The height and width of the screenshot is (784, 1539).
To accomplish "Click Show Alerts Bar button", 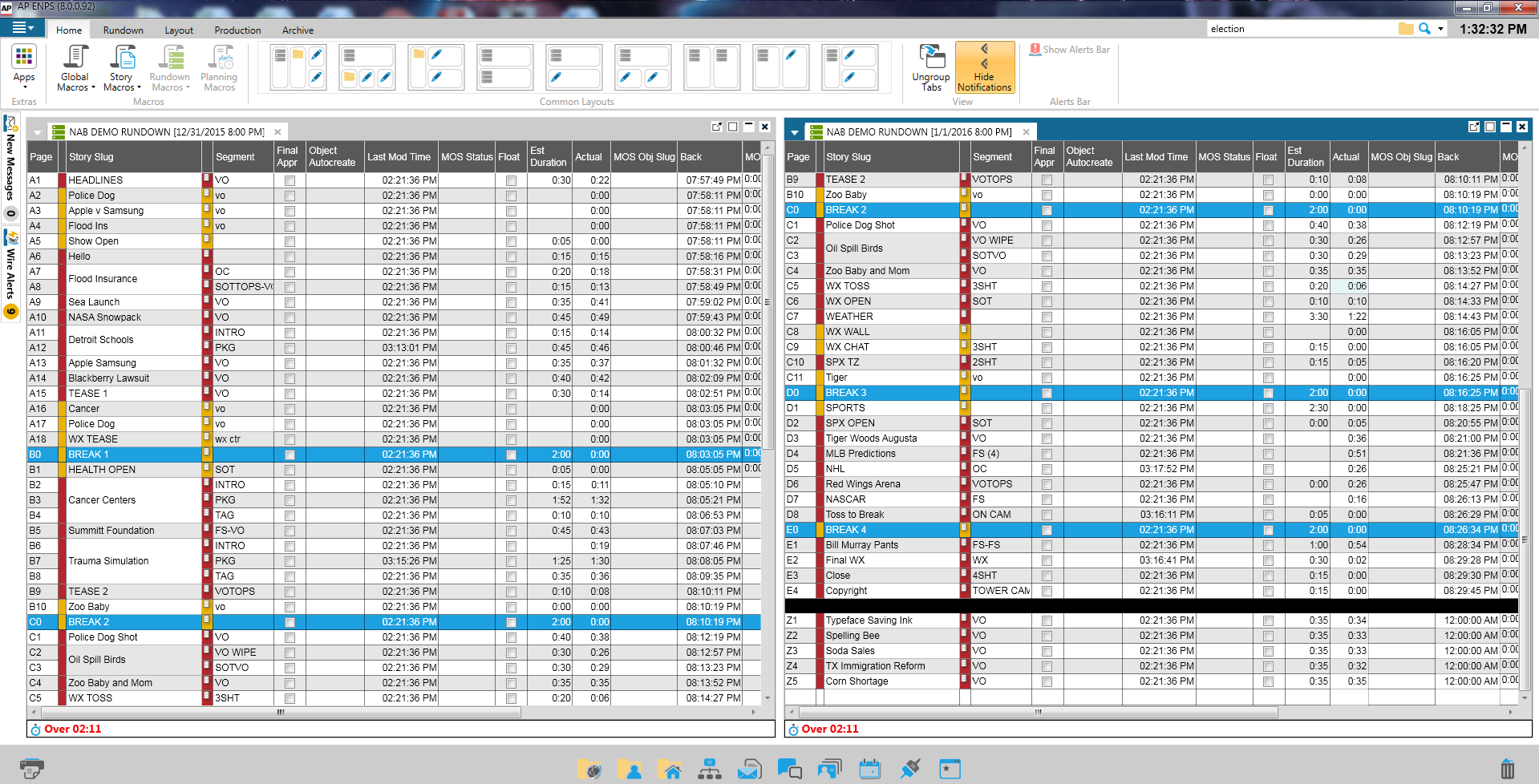I will click(x=1070, y=50).
